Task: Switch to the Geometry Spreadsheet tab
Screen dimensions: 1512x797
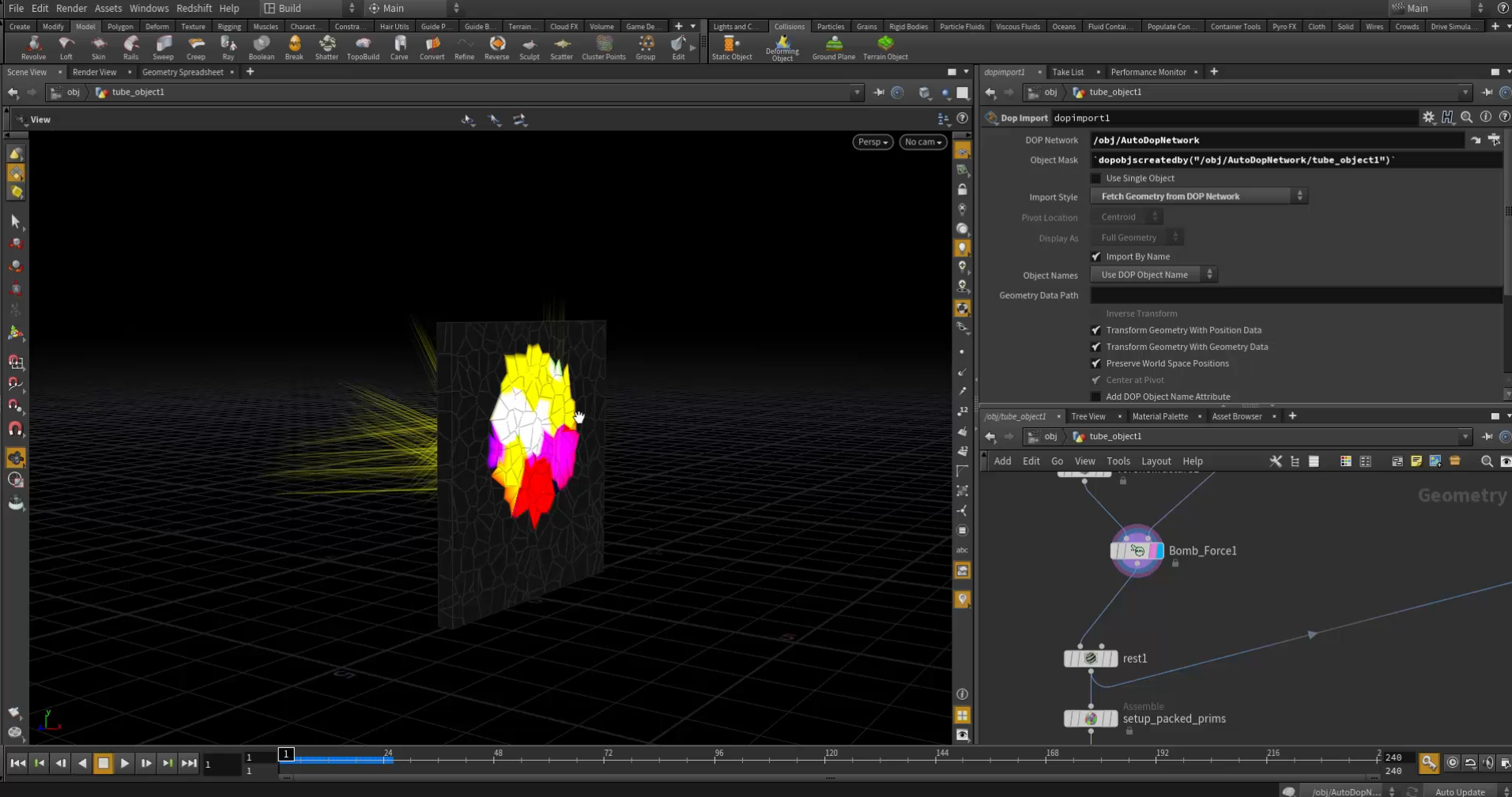Action: 183,72
